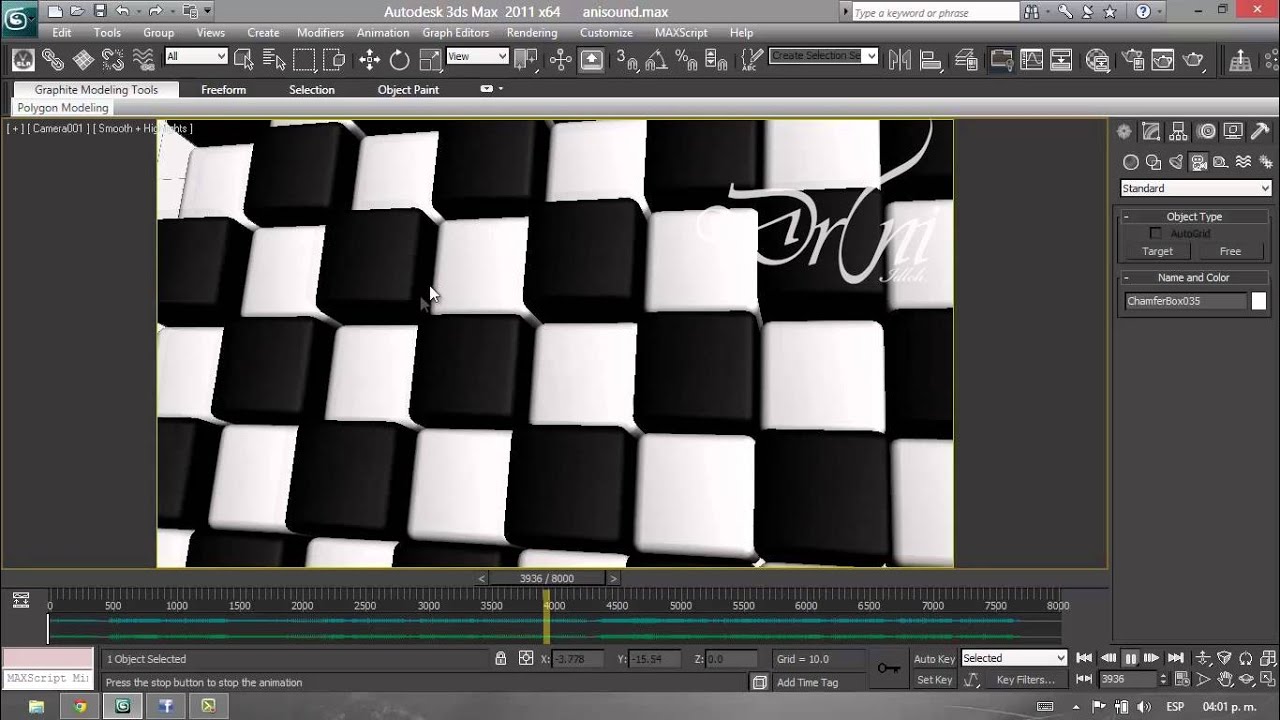Pause the animation playback
The height and width of the screenshot is (720, 1280).
point(1130,658)
